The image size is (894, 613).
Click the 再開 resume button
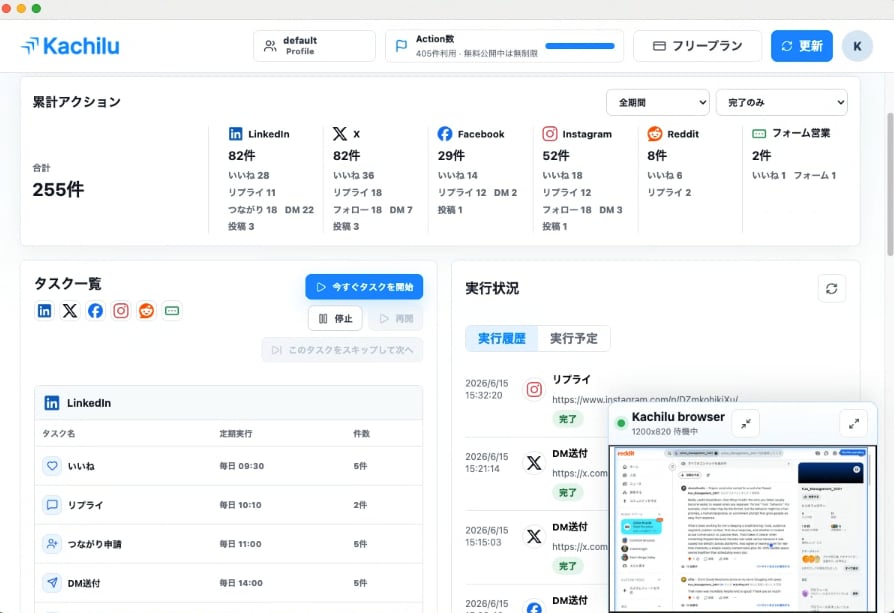click(396, 318)
